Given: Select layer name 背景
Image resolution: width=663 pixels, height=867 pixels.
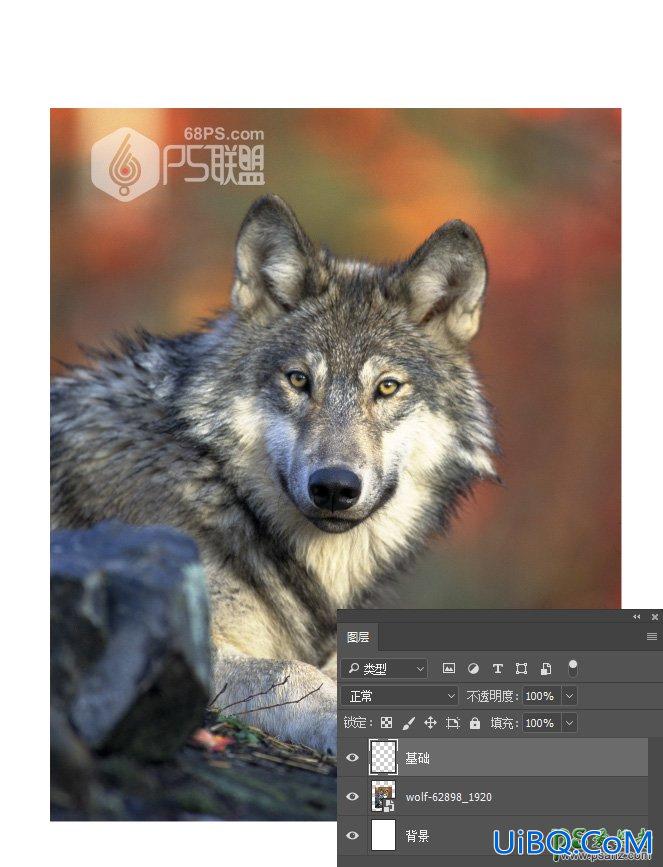Looking at the screenshot, I should click(x=417, y=835).
